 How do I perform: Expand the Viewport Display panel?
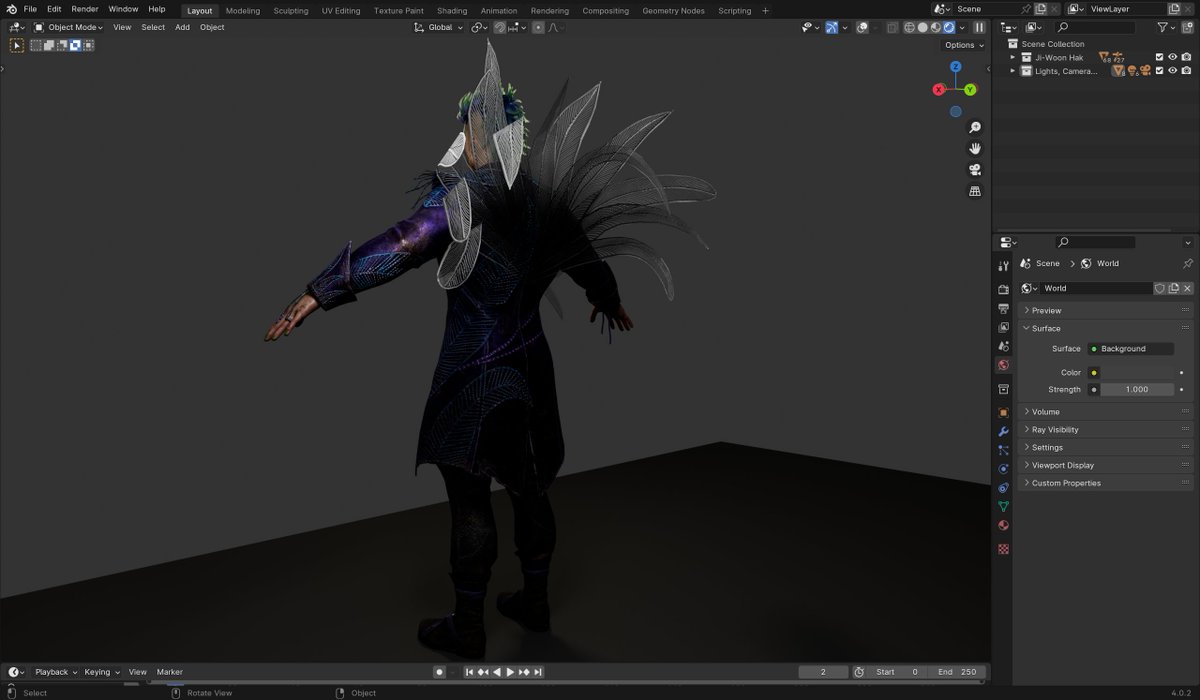point(1104,465)
